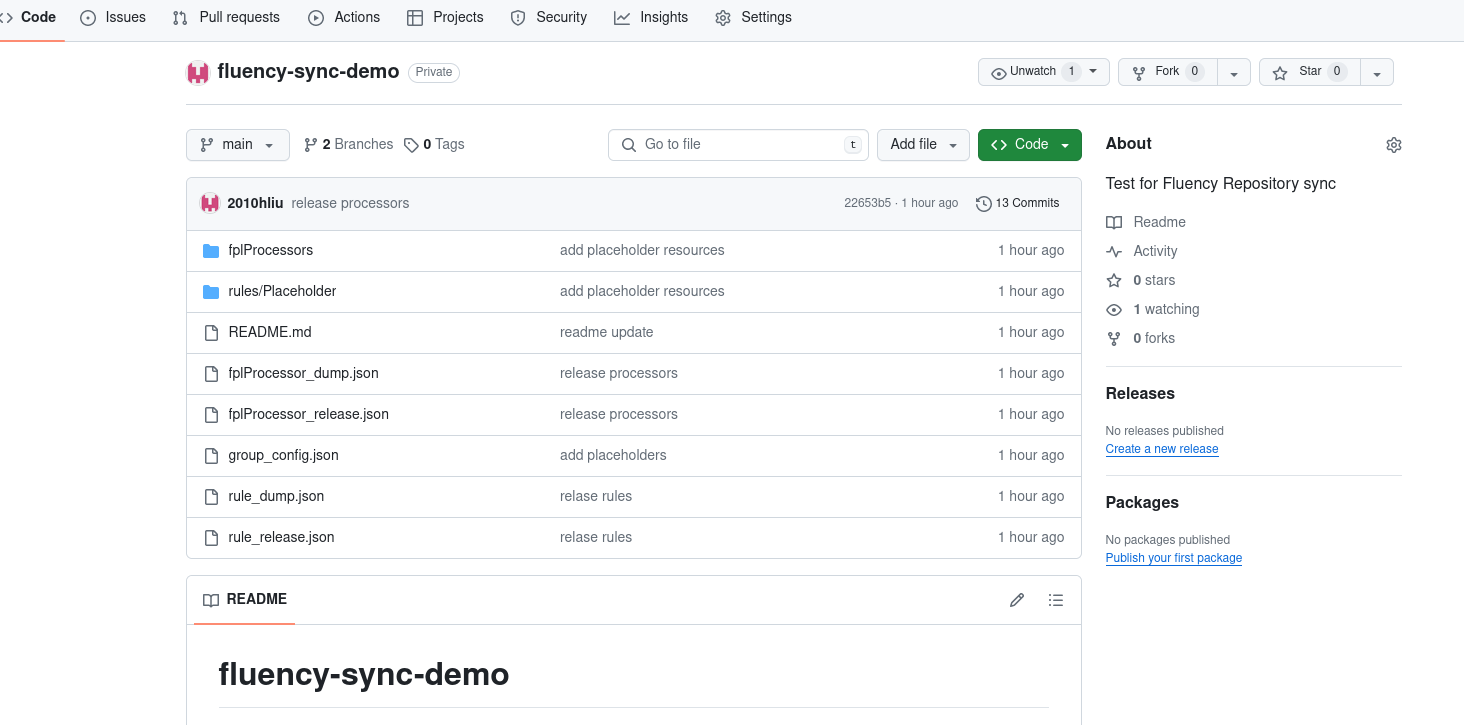Click the file icon next to fplProcessor_release.json
Viewport: 1464px width, 725px height.
click(x=211, y=414)
